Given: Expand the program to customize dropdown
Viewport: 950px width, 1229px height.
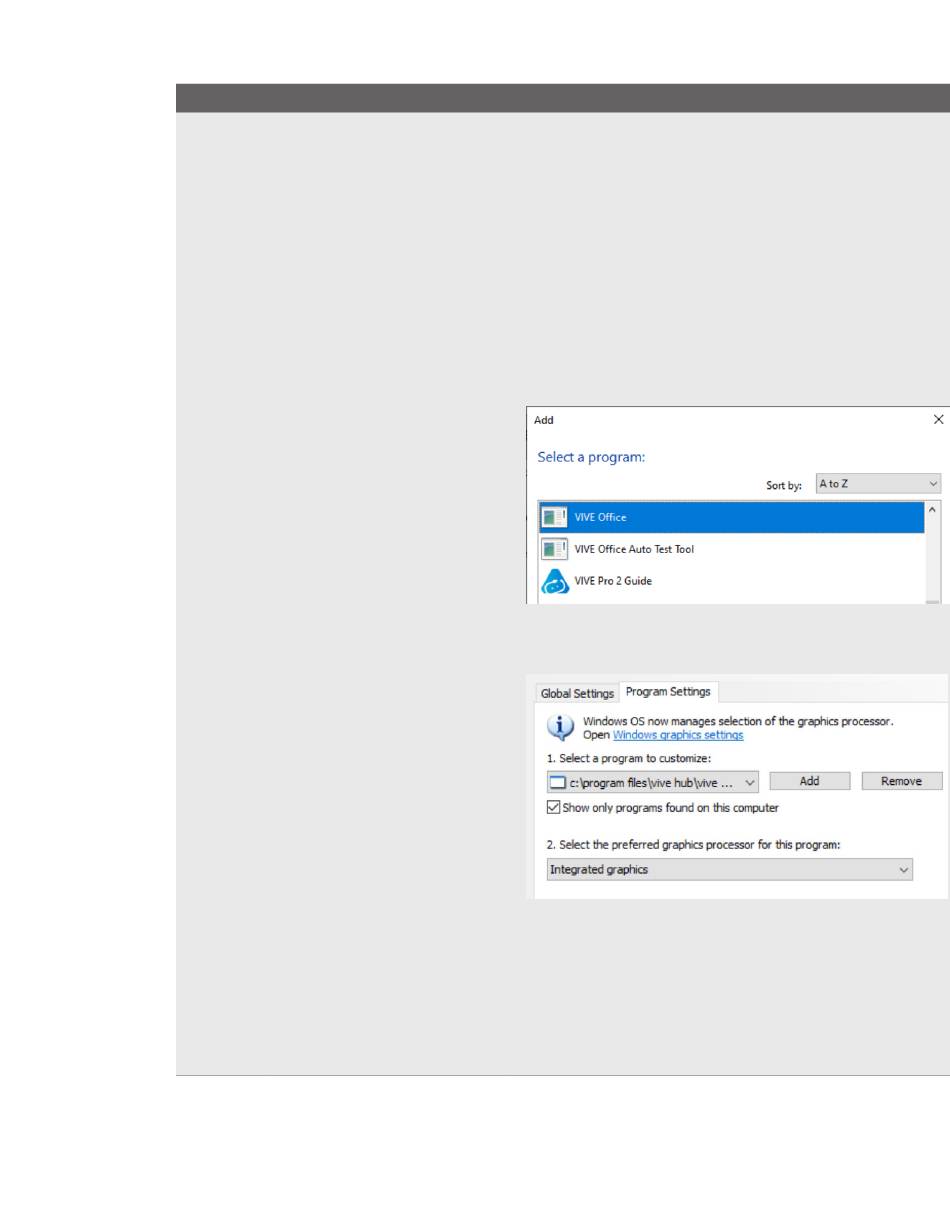Looking at the screenshot, I should click(654, 782).
